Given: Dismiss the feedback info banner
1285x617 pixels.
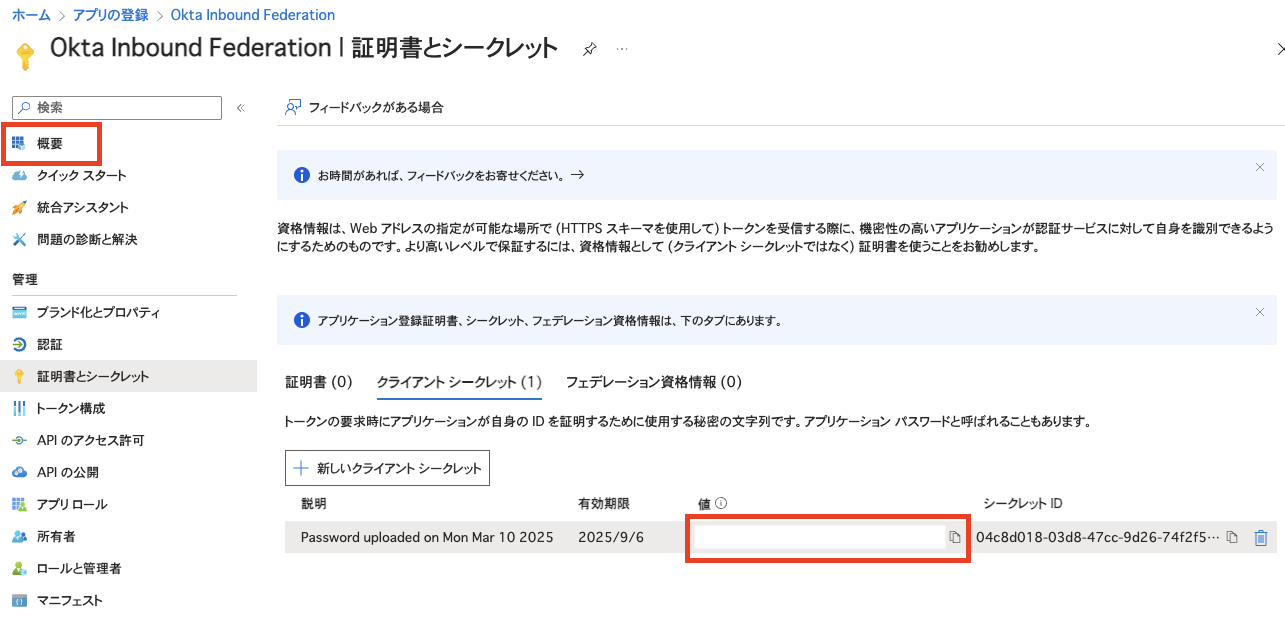Looking at the screenshot, I should pyautogui.click(x=1260, y=167).
